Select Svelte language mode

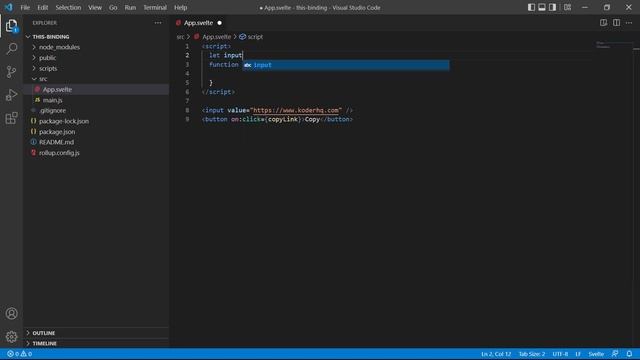coord(596,354)
